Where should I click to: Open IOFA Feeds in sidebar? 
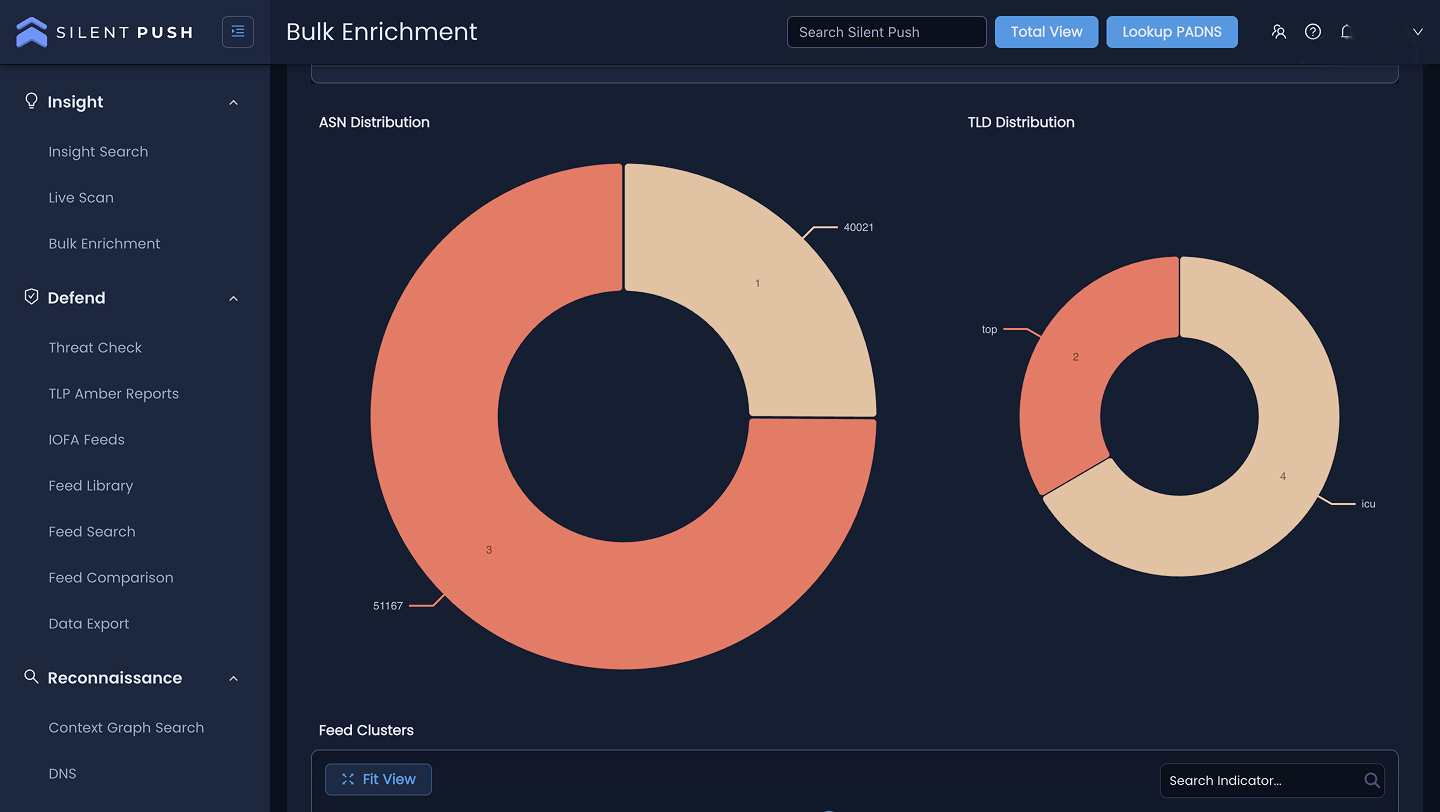(87, 440)
